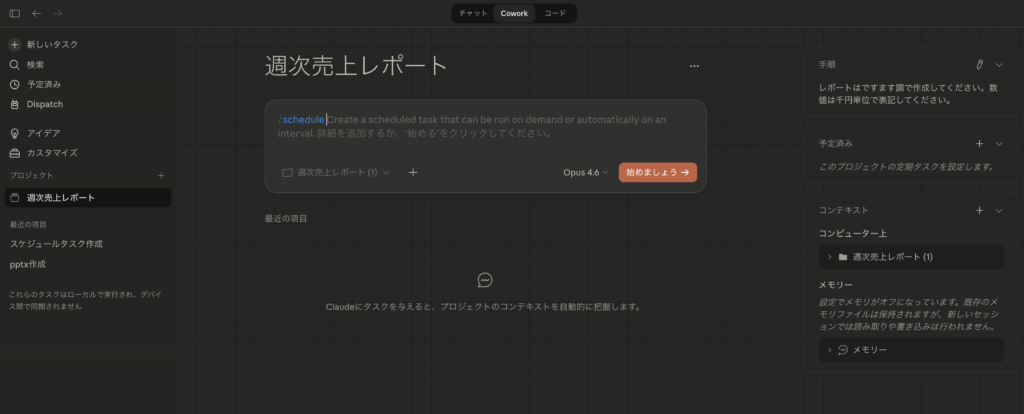Click the 始めましょう button
This screenshot has width=1024, height=414.
tap(658, 172)
